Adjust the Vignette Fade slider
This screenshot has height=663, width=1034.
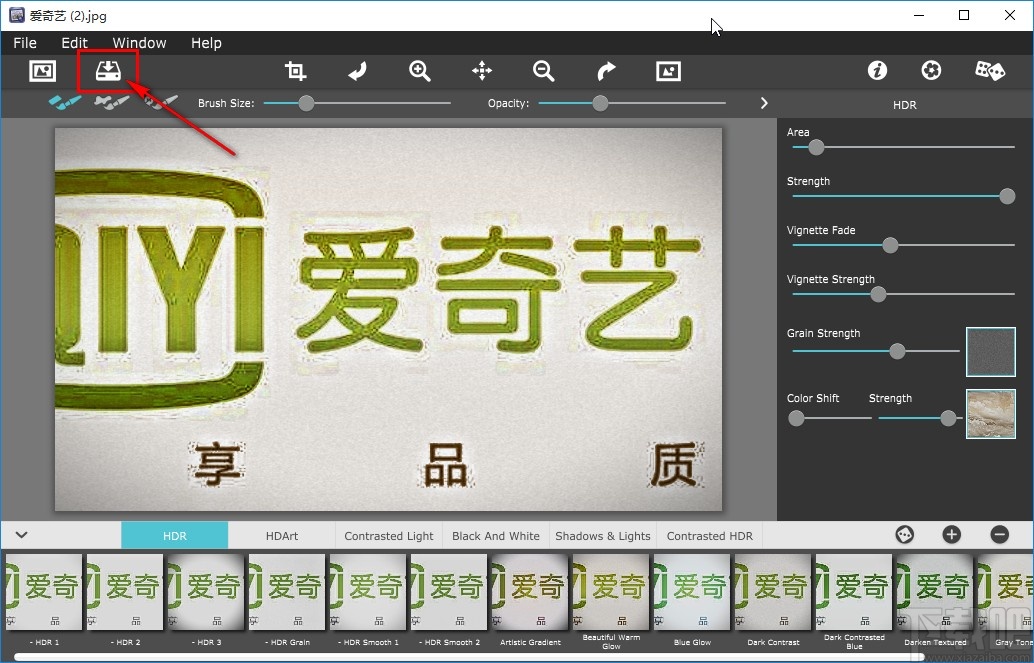890,245
